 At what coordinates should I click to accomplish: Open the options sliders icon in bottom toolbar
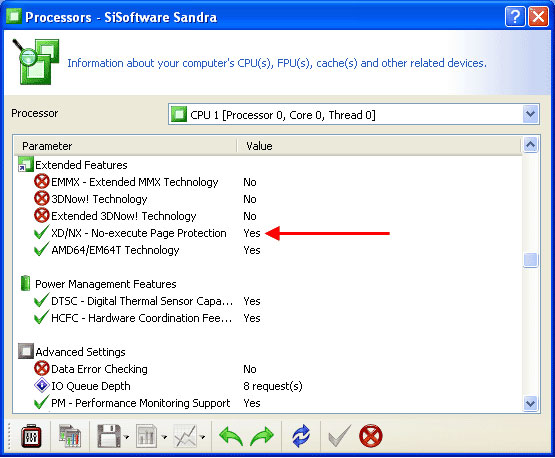31,436
